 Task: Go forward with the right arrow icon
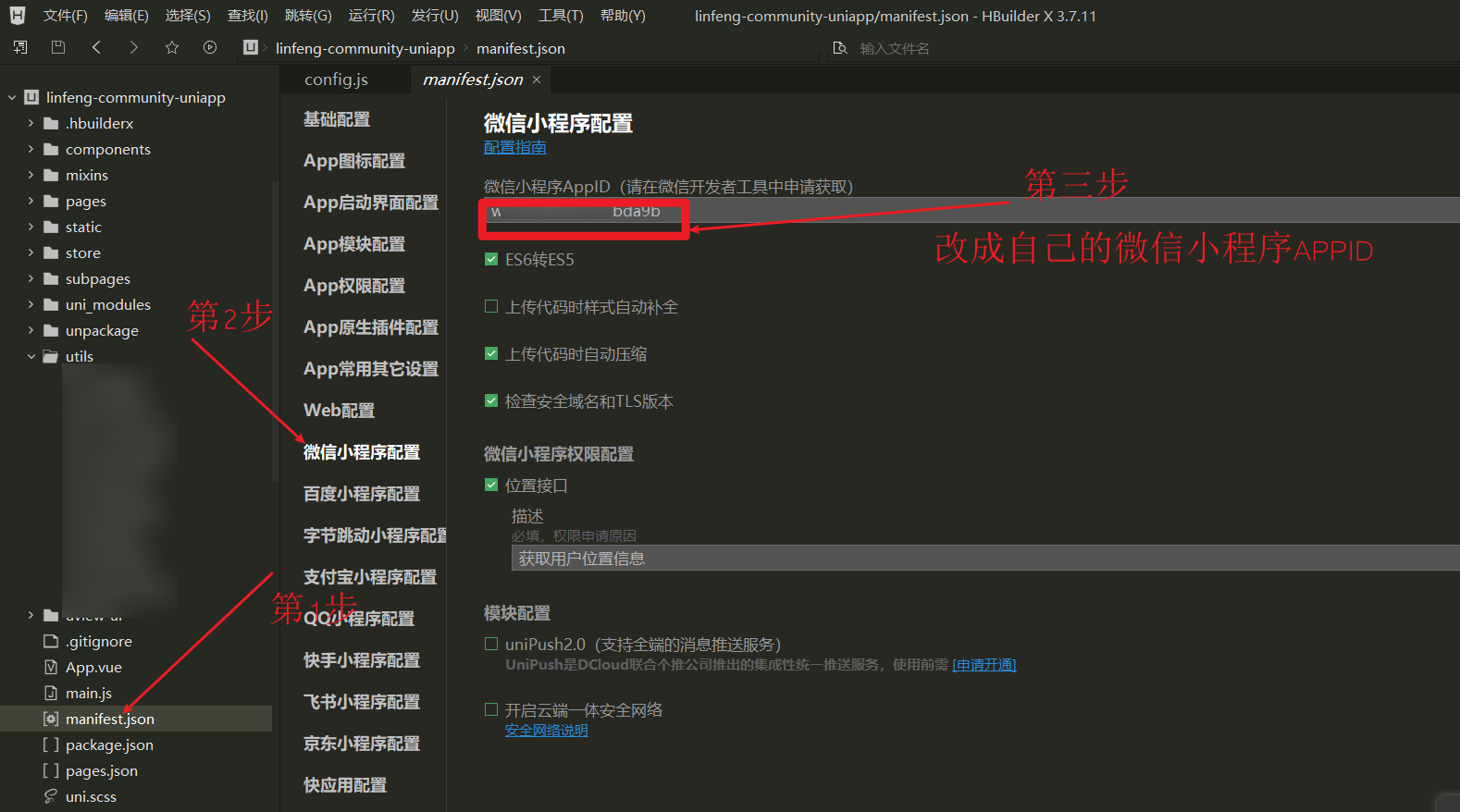[134, 47]
